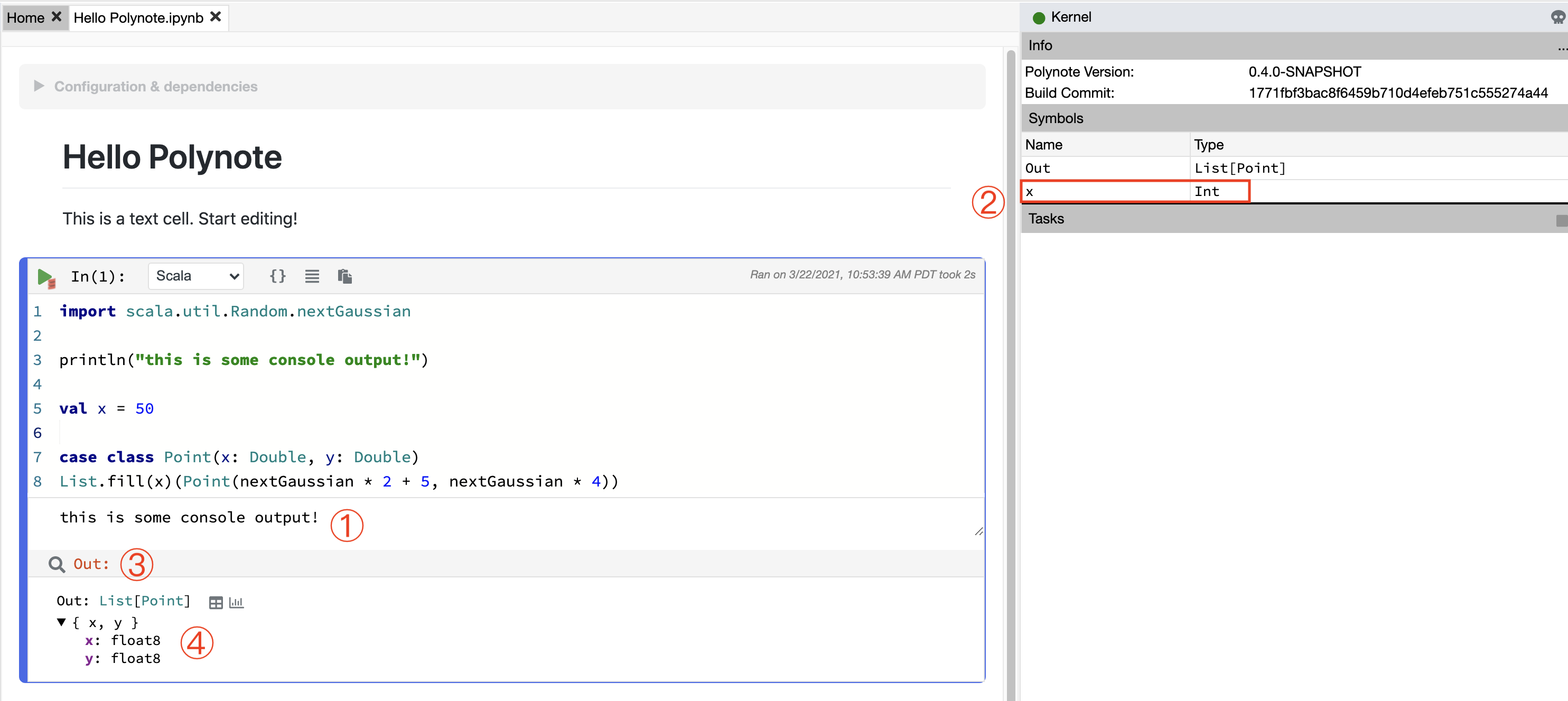Kill the kernel via the skull icon
This screenshot has width=1568, height=701.
click(x=1559, y=17)
